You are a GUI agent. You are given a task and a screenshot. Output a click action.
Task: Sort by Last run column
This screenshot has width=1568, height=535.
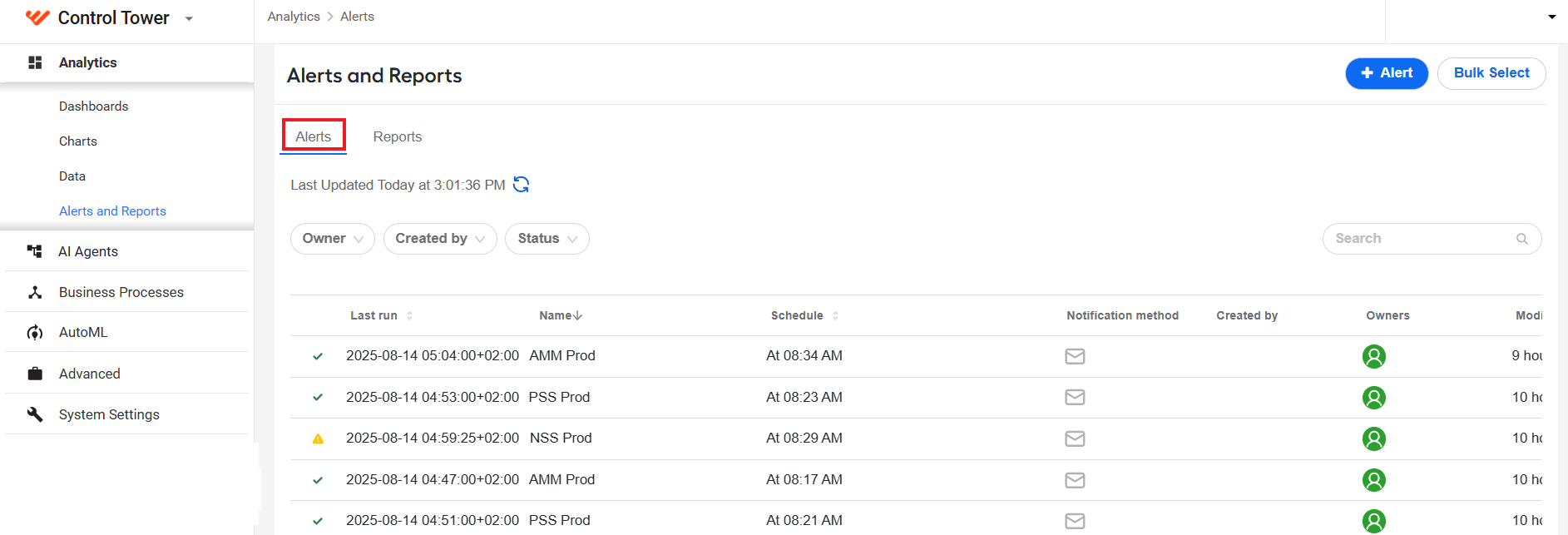382,315
